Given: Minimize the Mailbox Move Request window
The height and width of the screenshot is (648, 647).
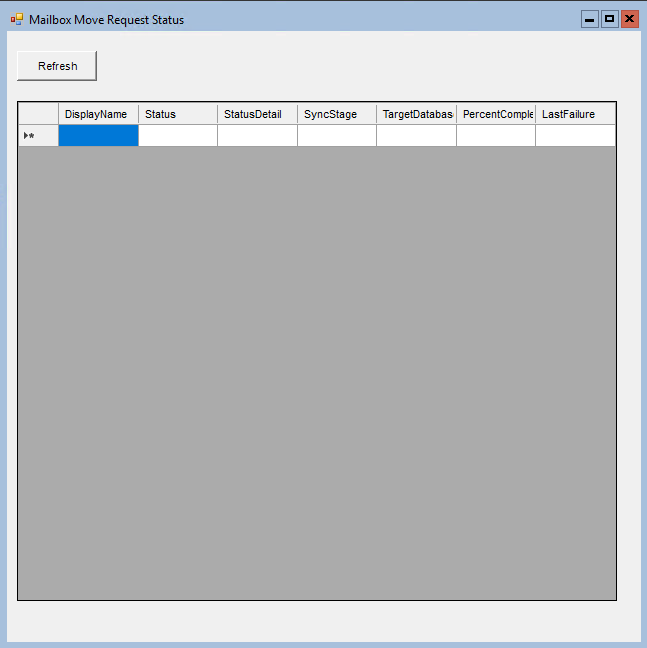Looking at the screenshot, I should [x=590, y=19].
